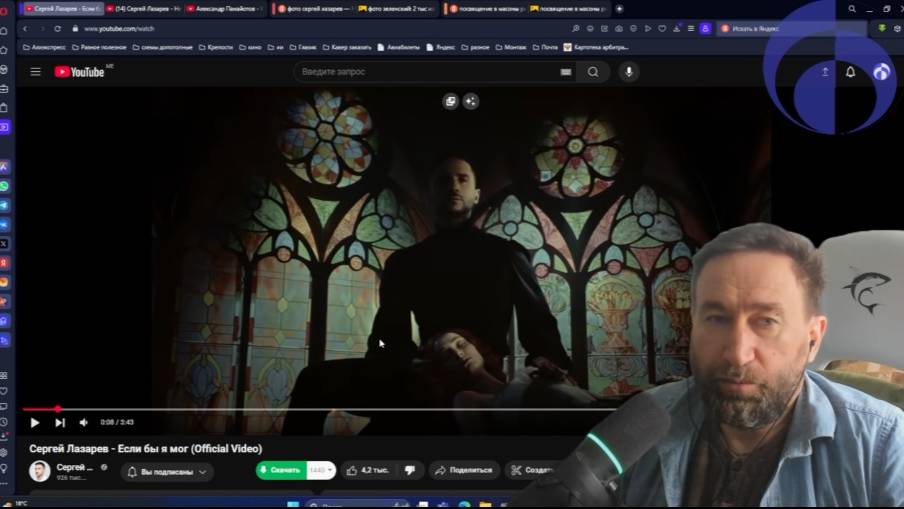The image size is (904, 509).
Task: Open the X (Twitter) sidebar icon
Action: point(5,244)
